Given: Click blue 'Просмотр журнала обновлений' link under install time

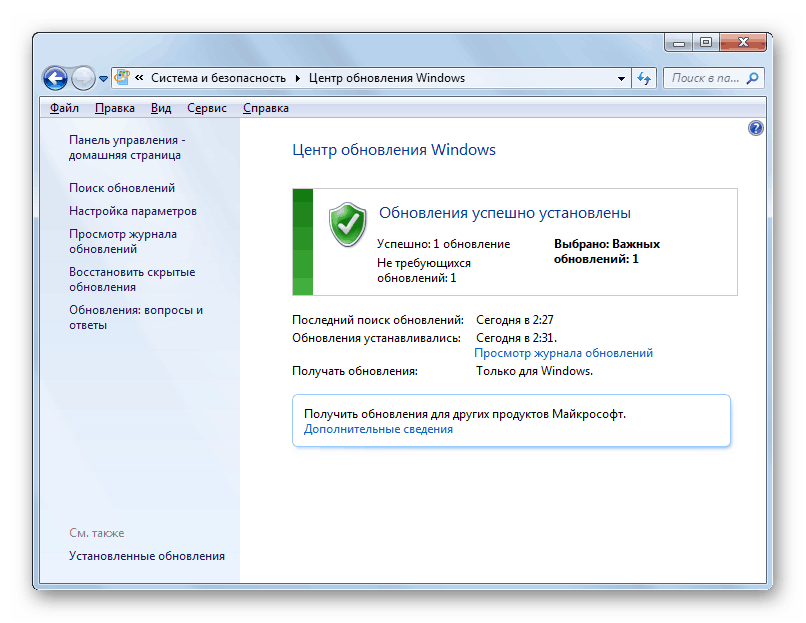Looking at the screenshot, I should point(563,353).
